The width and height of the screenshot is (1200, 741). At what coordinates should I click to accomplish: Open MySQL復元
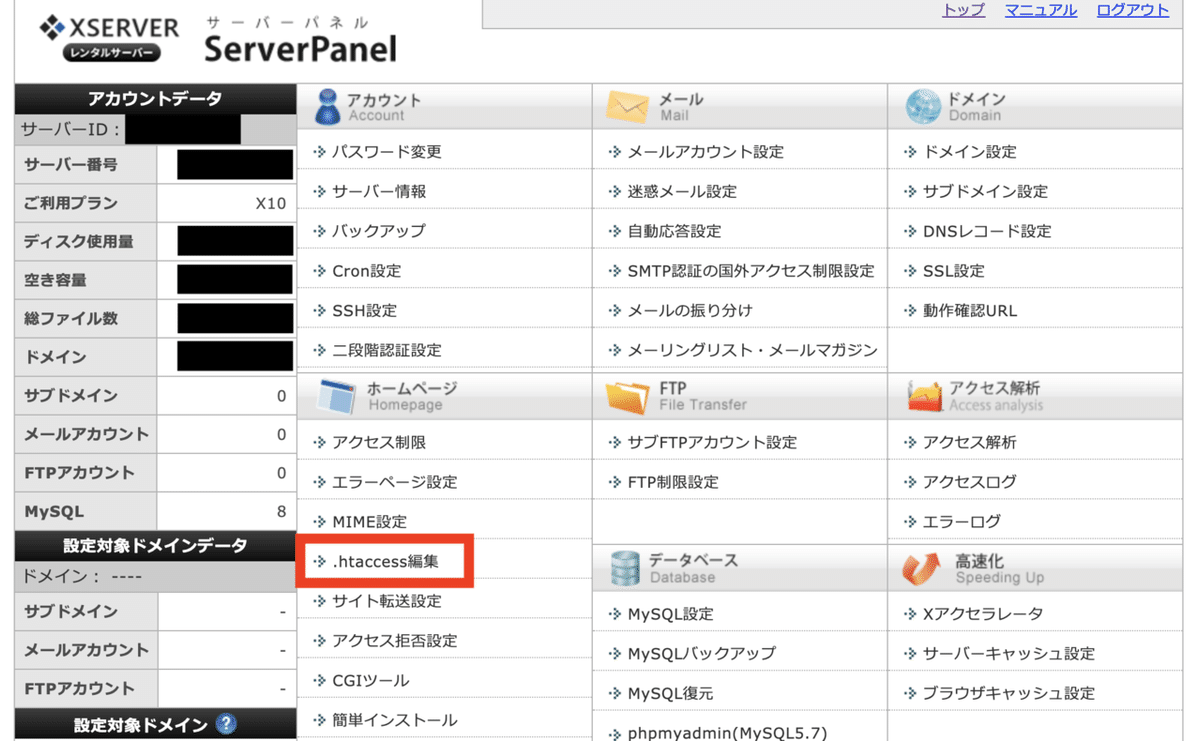click(671, 693)
